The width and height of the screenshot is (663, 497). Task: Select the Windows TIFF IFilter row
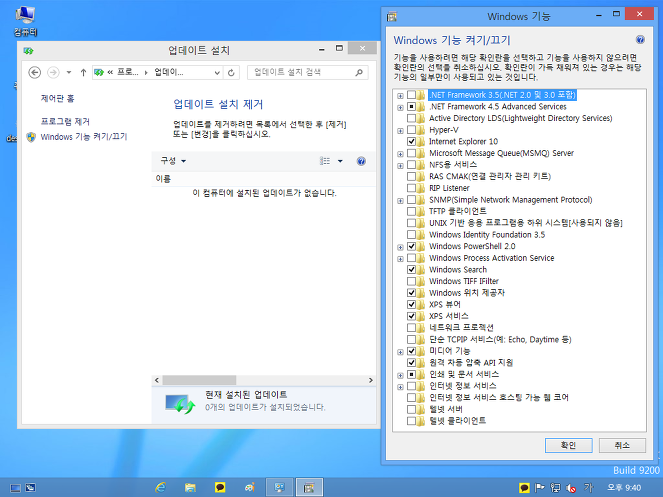(464, 281)
